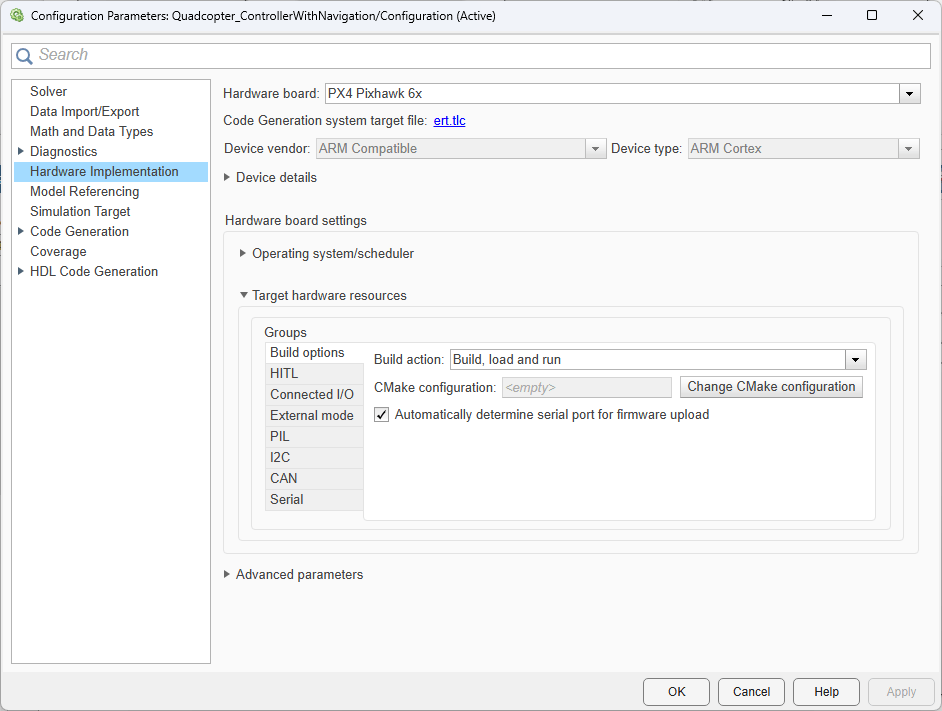Select HITL group

click(314, 374)
